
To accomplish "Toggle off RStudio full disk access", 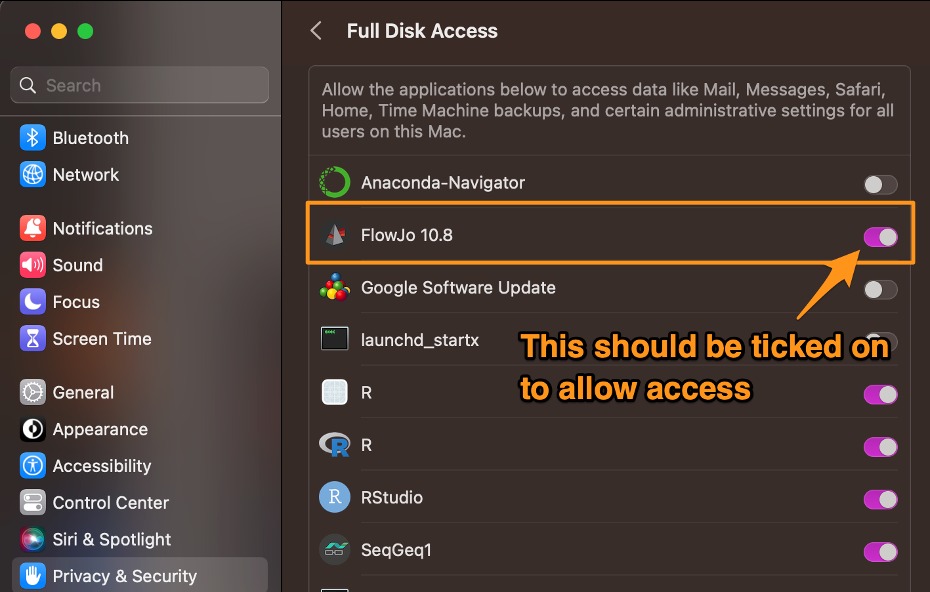I will coord(880,499).
